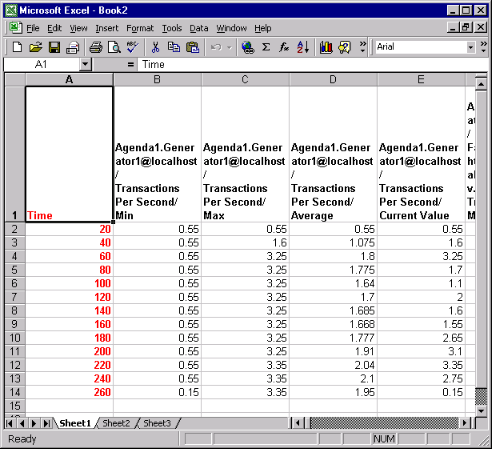Select column C header
The width and height of the screenshot is (492, 449).
[x=245, y=80]
